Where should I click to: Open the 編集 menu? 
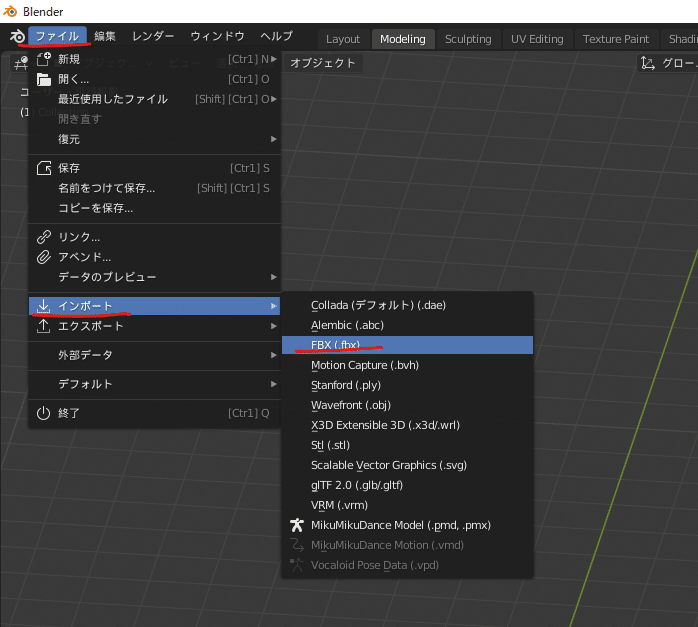pos(105,36)
